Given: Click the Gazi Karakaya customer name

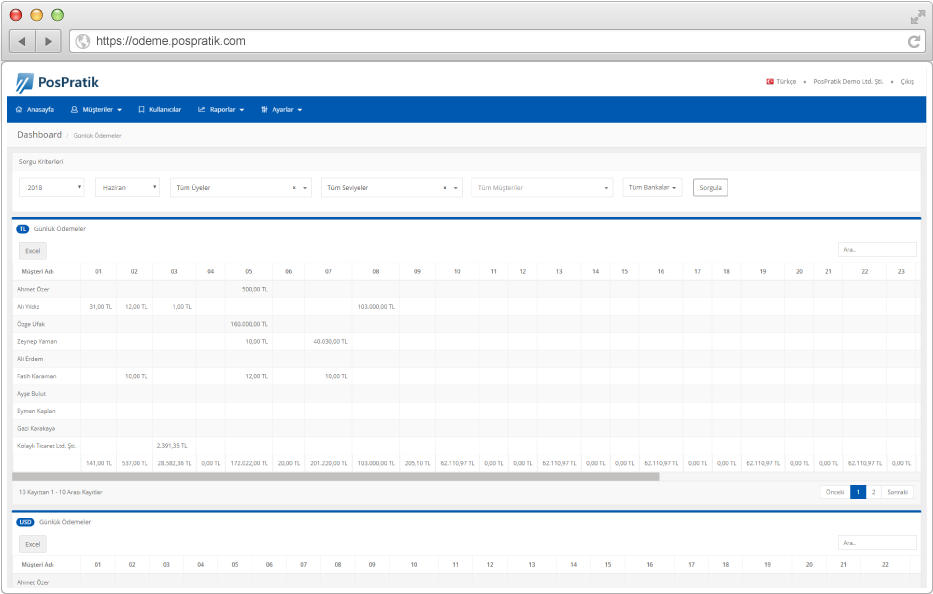Looking at the screenshot, I should pyautogui.click(x=36, y=429).
